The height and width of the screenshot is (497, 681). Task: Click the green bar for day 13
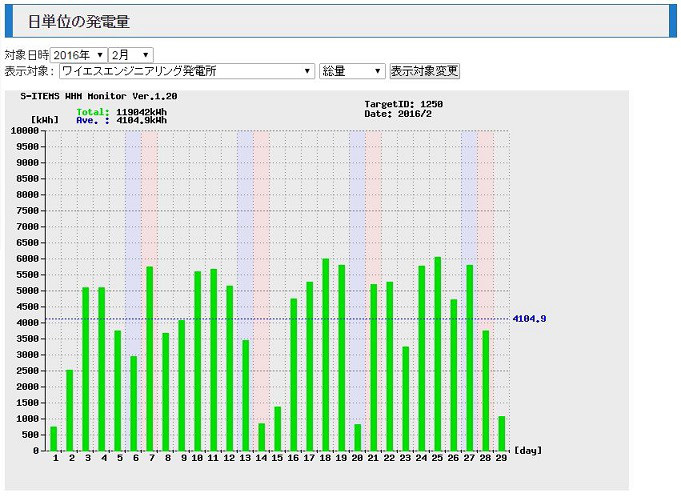click(246, 396)
